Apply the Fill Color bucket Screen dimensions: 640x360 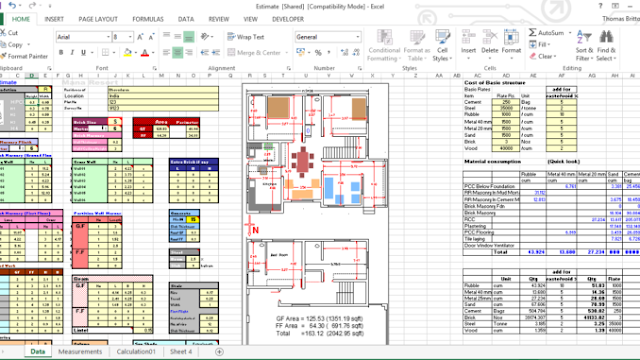point(128,53)
